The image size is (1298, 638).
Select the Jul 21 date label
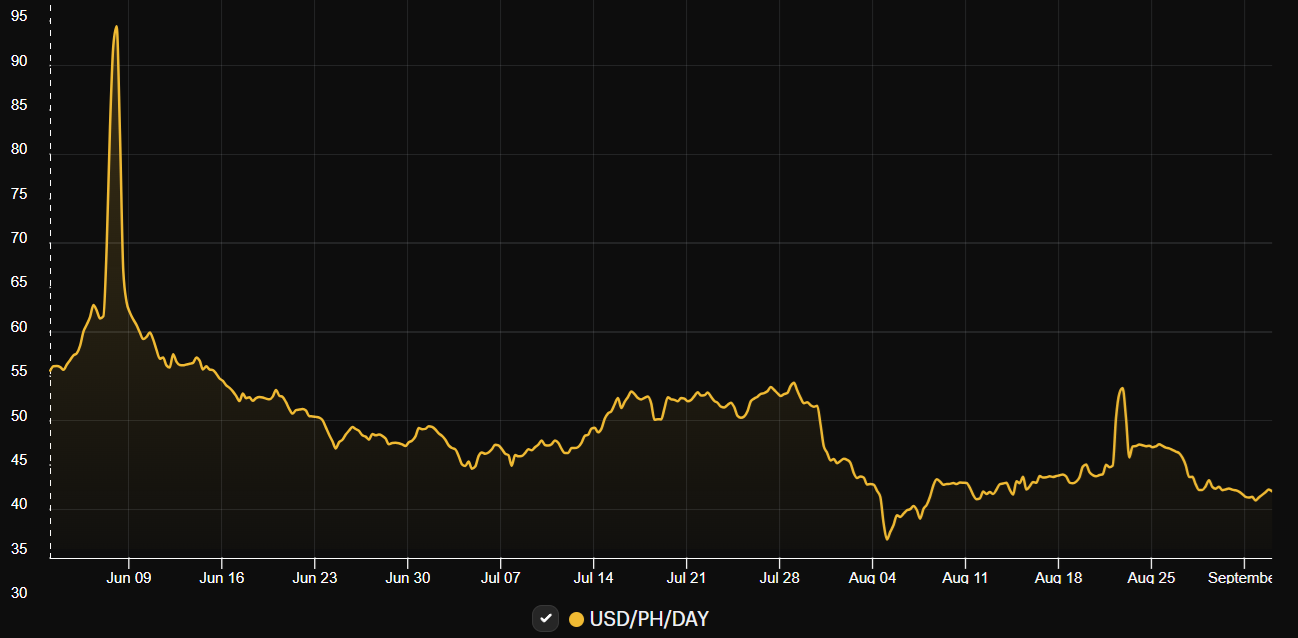pyautogui.click(x=686, y=578)
